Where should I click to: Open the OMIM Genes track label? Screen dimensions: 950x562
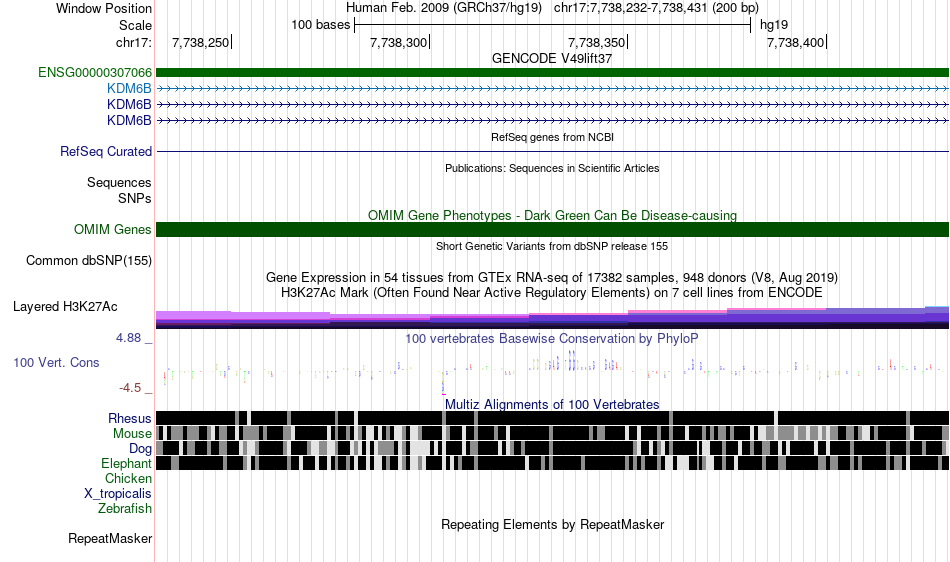pyautogui.click(x=112, y=230)
